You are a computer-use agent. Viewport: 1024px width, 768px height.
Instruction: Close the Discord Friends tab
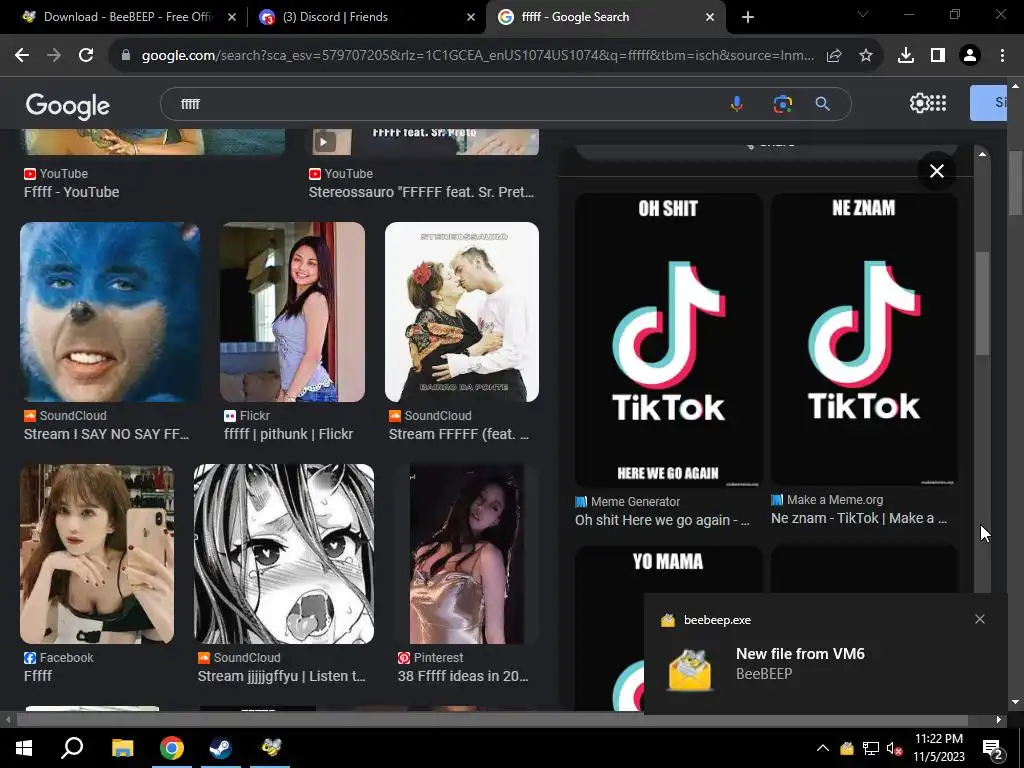pos(471,18)
